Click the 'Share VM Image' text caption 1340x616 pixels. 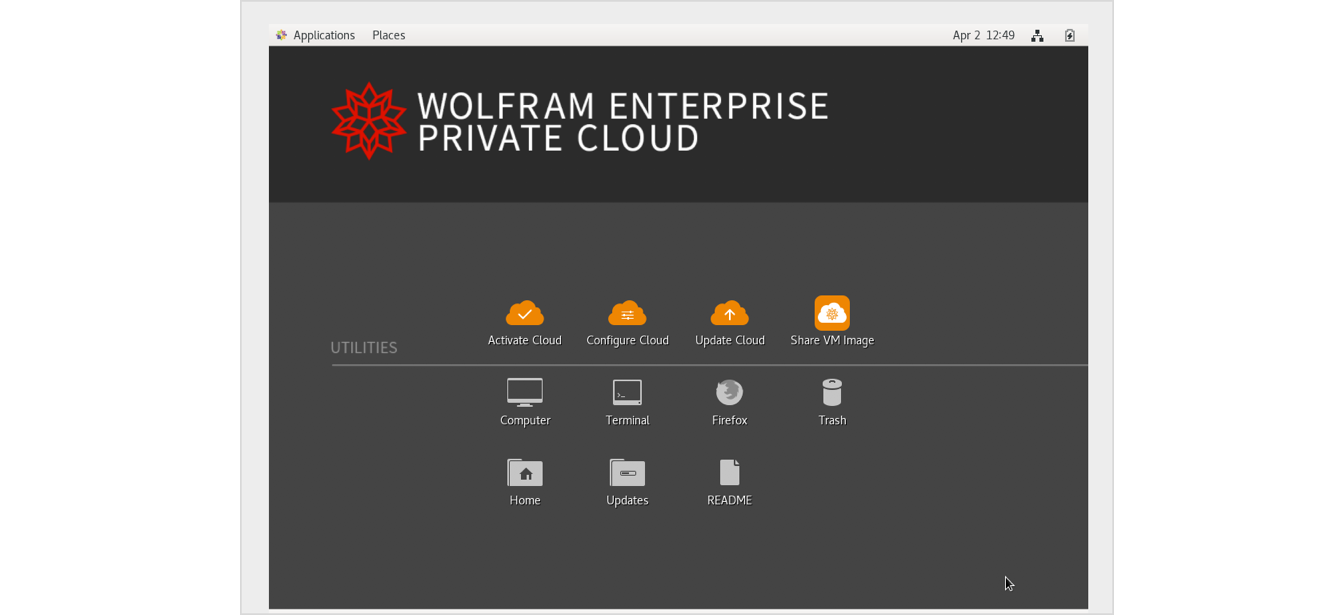pos(832,340)
